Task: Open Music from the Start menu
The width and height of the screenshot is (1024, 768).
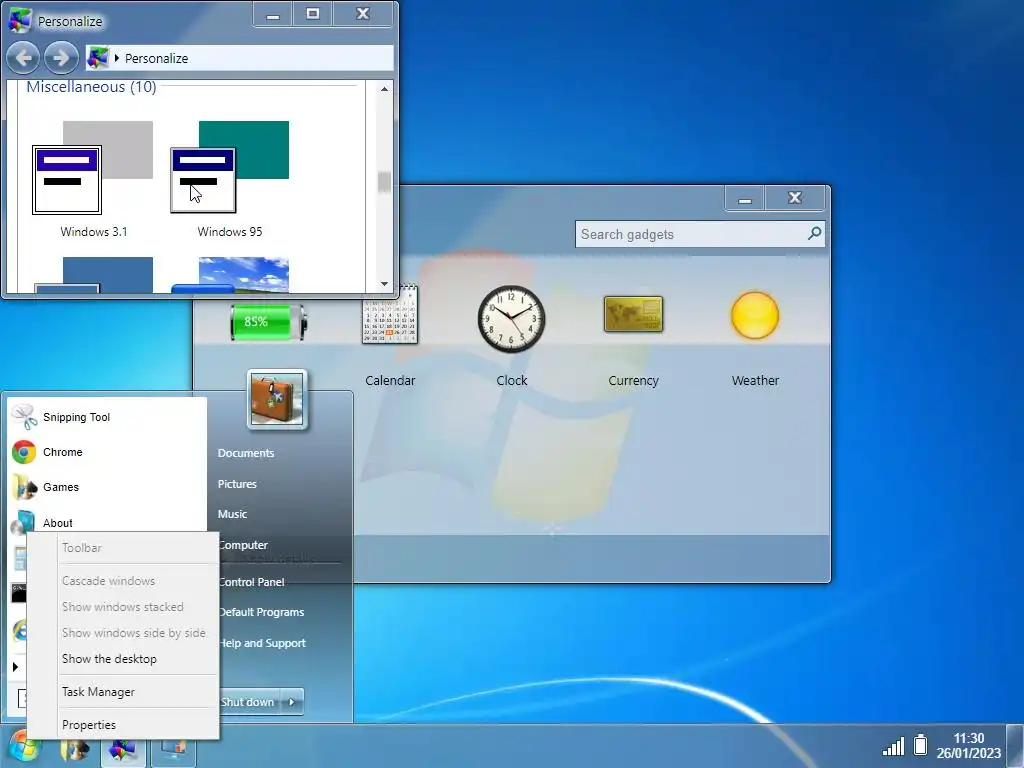Action: (232, 514)
